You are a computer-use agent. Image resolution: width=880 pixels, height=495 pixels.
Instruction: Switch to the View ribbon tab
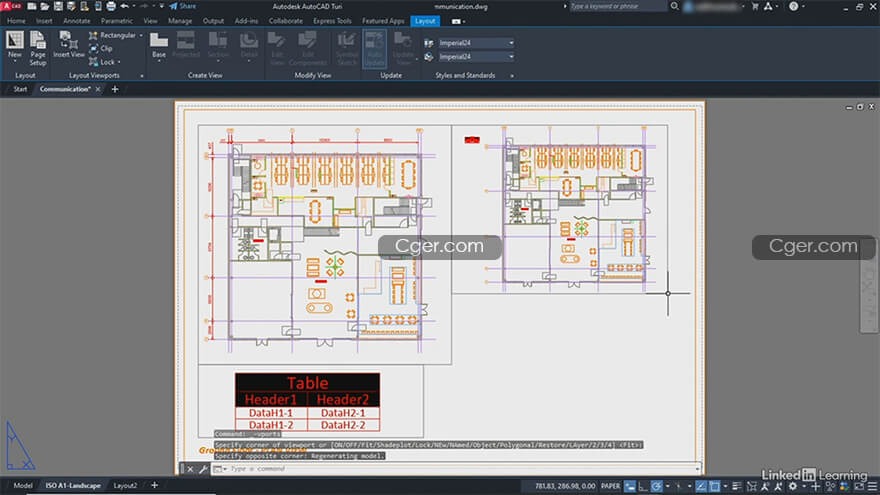[150, 21]
